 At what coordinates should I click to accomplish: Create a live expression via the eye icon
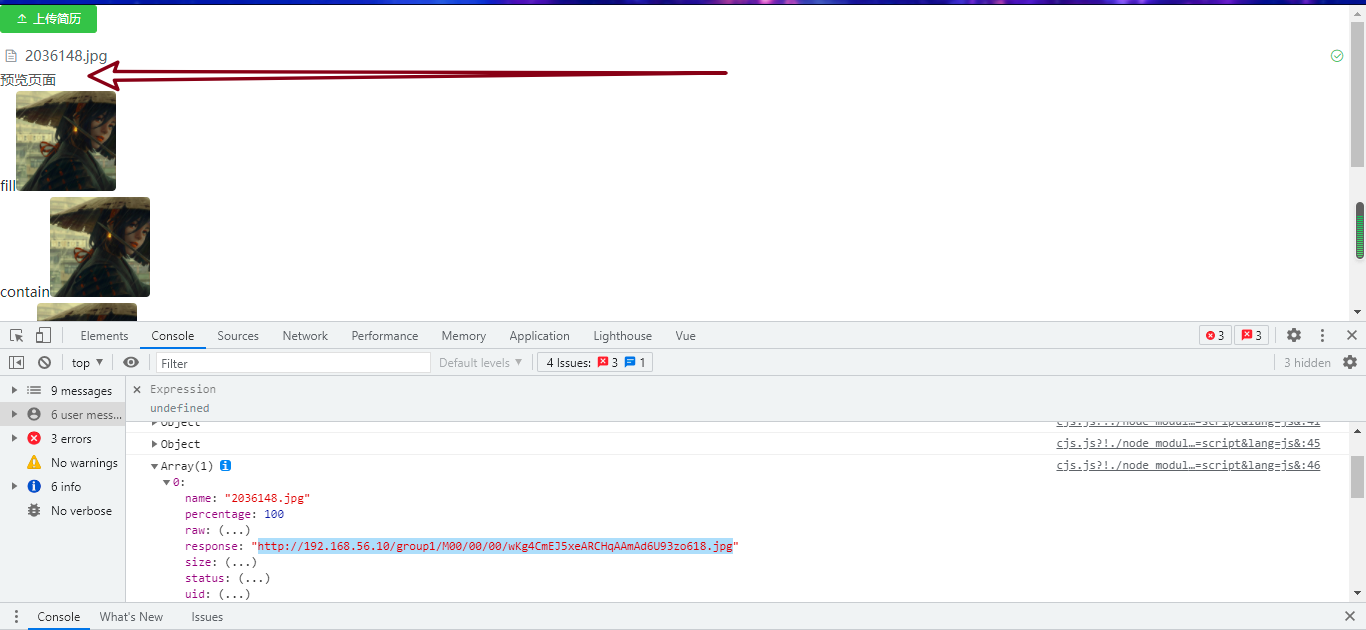[131, 362]
